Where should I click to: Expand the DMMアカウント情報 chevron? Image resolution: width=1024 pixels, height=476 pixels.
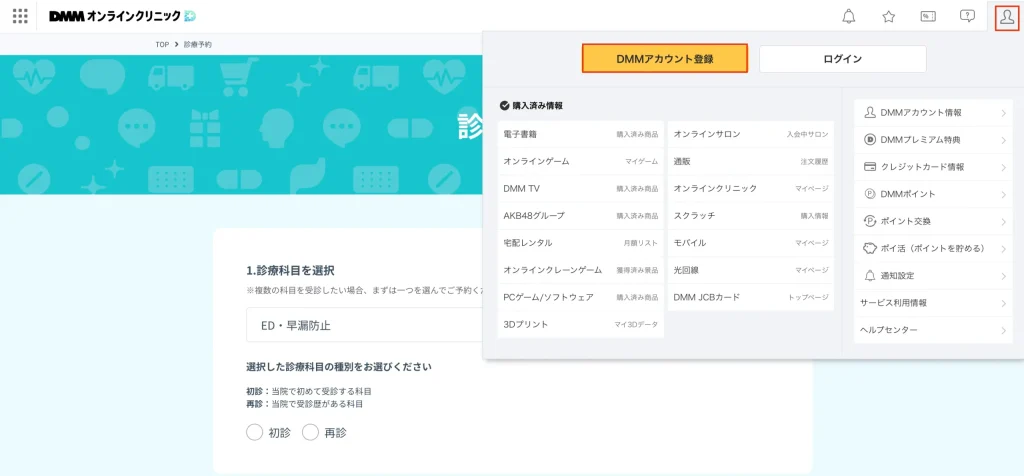click(1003, 113)
